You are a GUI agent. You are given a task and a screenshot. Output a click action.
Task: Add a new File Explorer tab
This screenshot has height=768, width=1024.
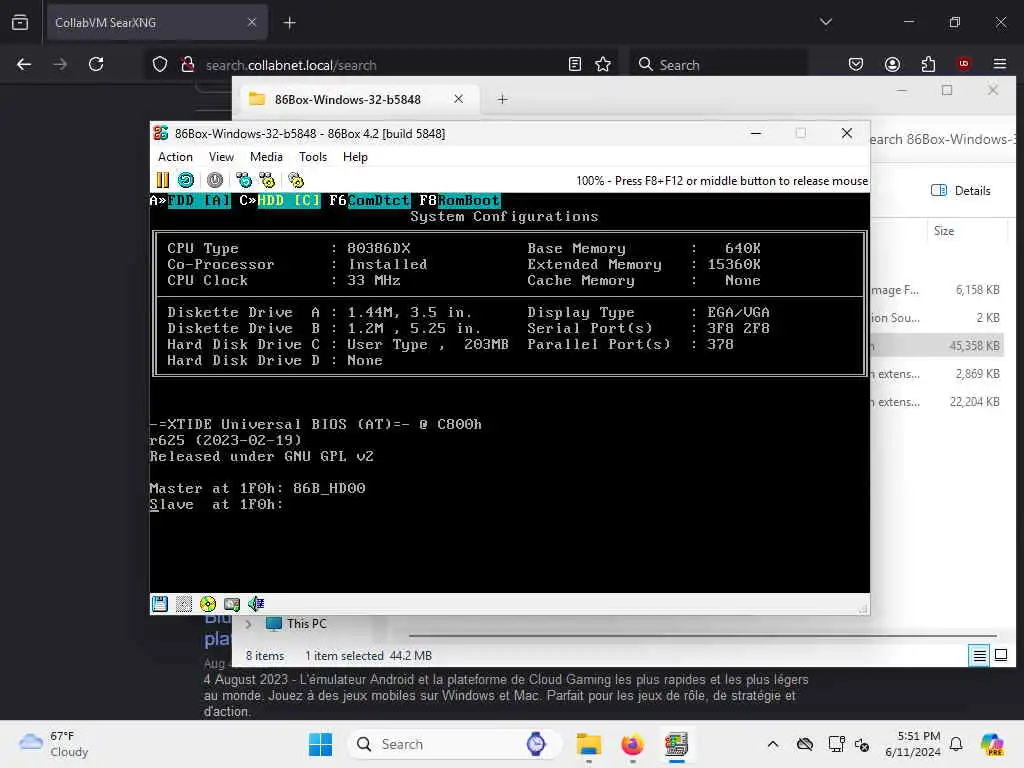pos(502,99)
